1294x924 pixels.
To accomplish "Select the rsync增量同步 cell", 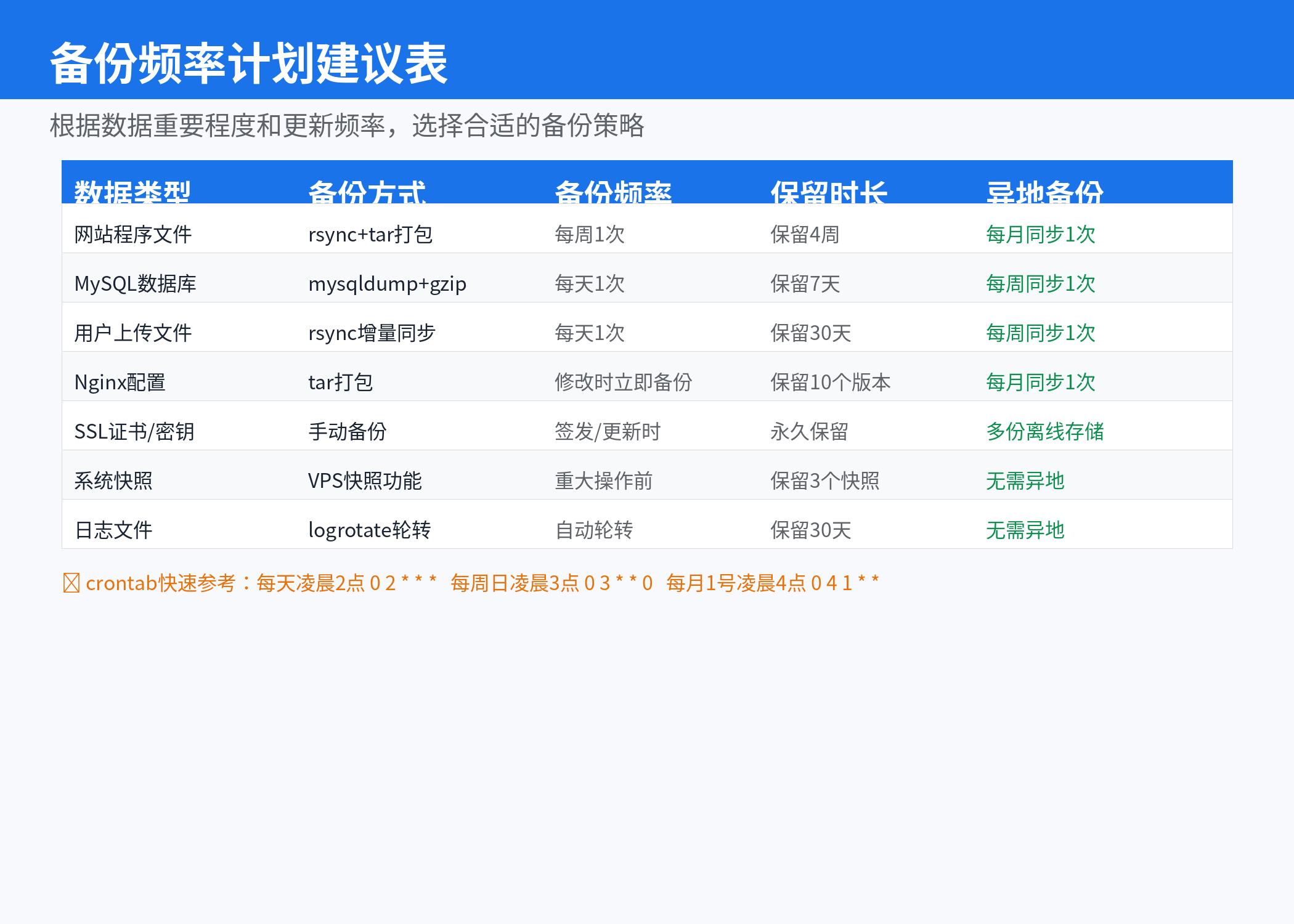I will point(372,333).
